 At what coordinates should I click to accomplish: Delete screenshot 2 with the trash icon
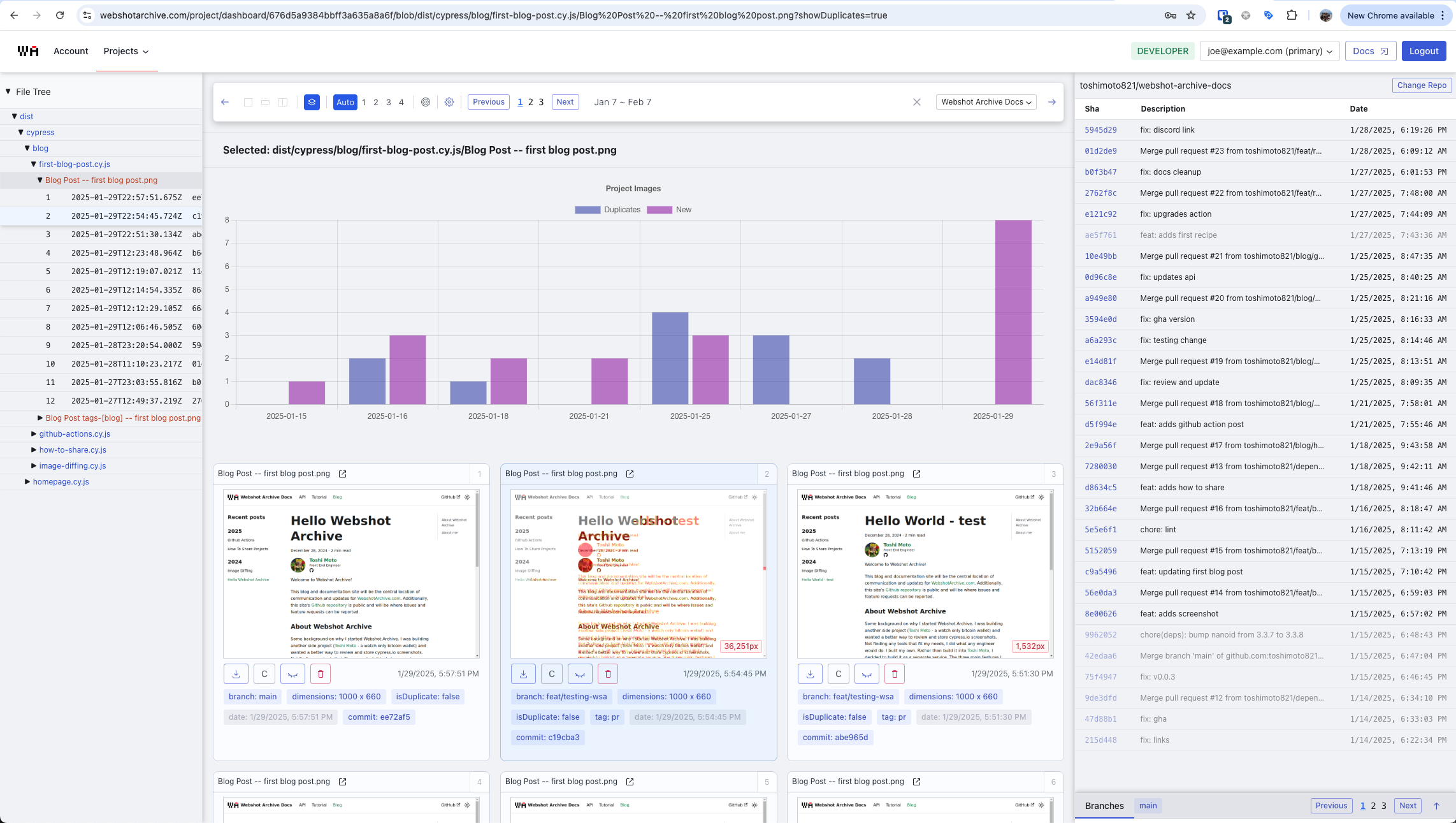click(607, 674)
